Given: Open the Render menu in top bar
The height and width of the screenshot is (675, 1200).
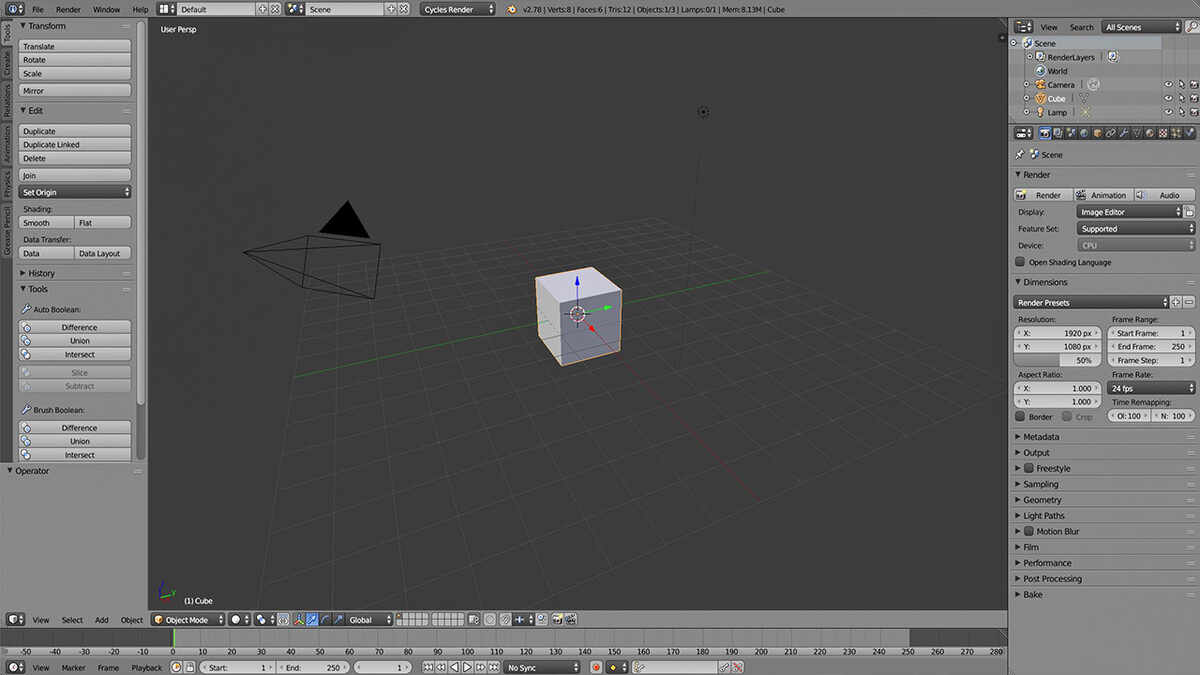Looking at the screenshot, I should (68, 9).
